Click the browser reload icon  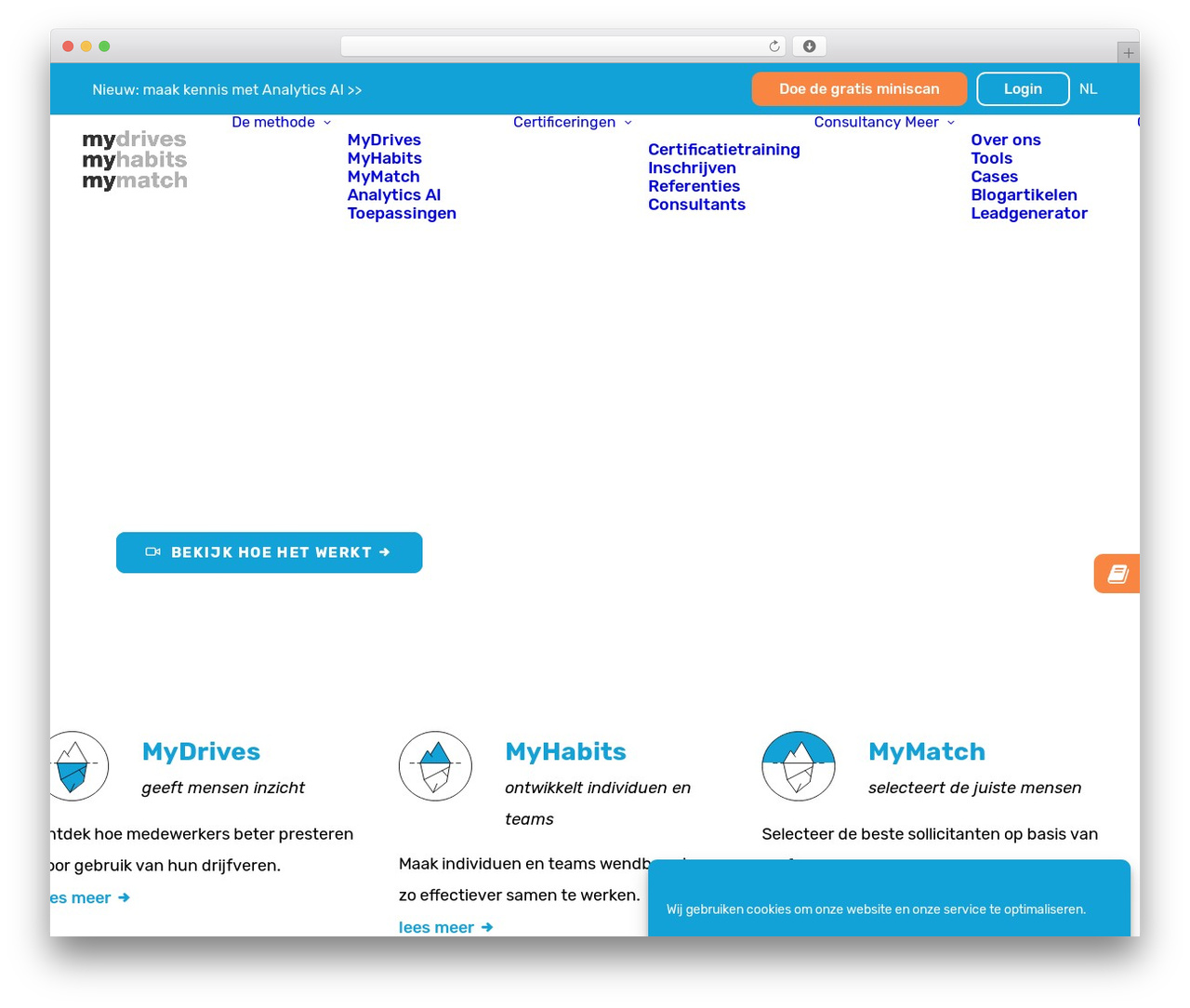coord(774,46)
